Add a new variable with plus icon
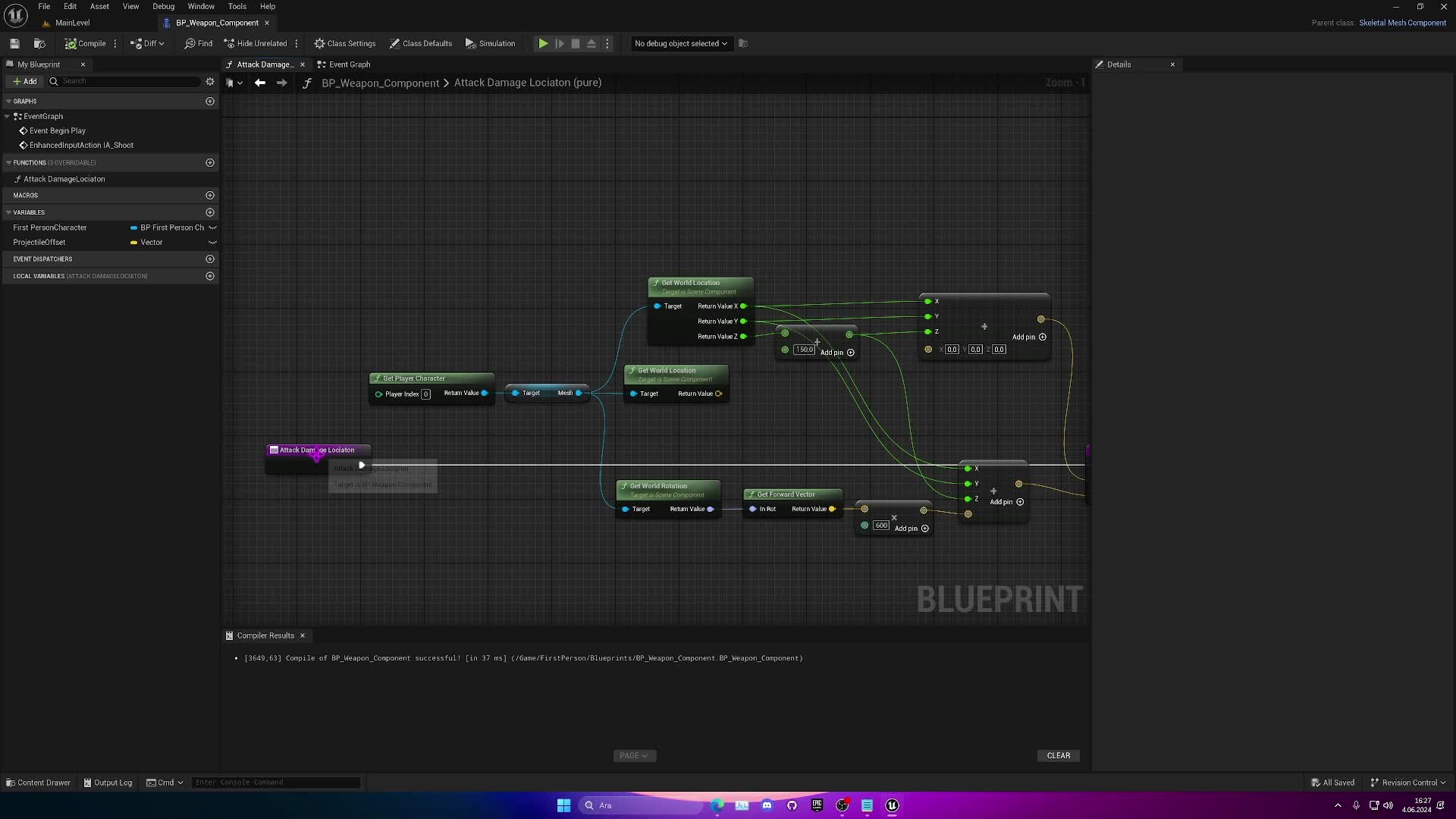Image resolution: width=1456 pixels, height=819 pixels. point(210,212)
